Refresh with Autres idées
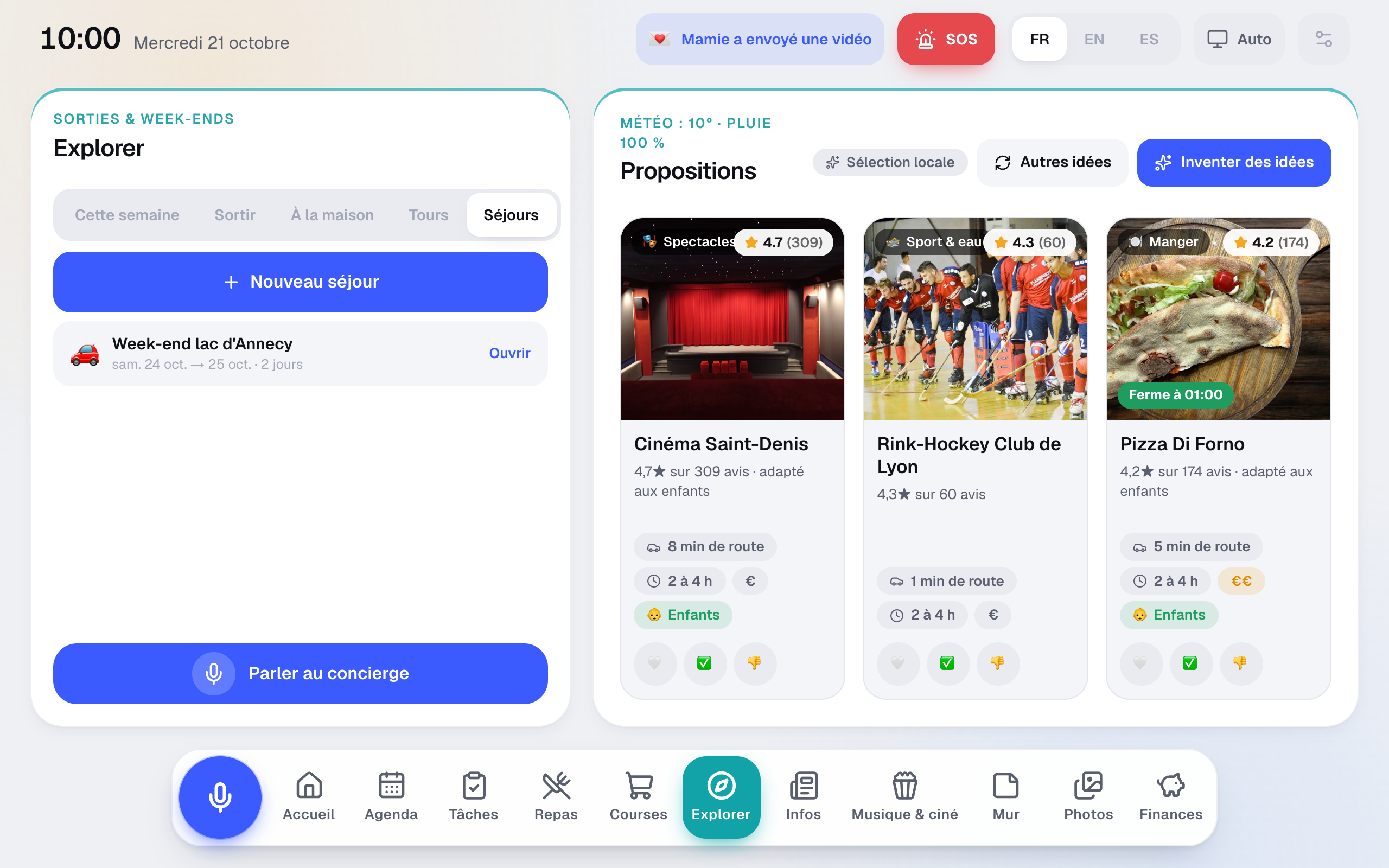 point(1053,162)
